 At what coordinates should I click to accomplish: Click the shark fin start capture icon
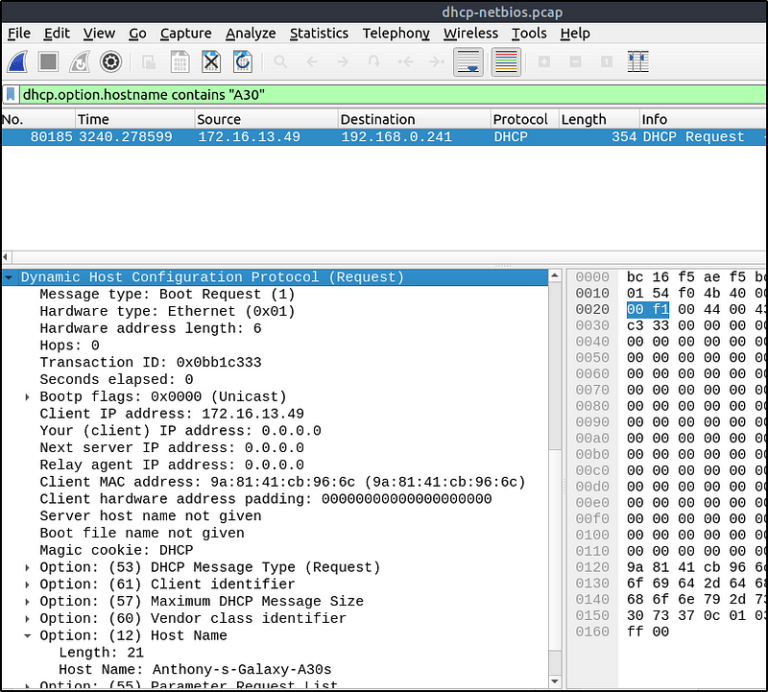17,62
